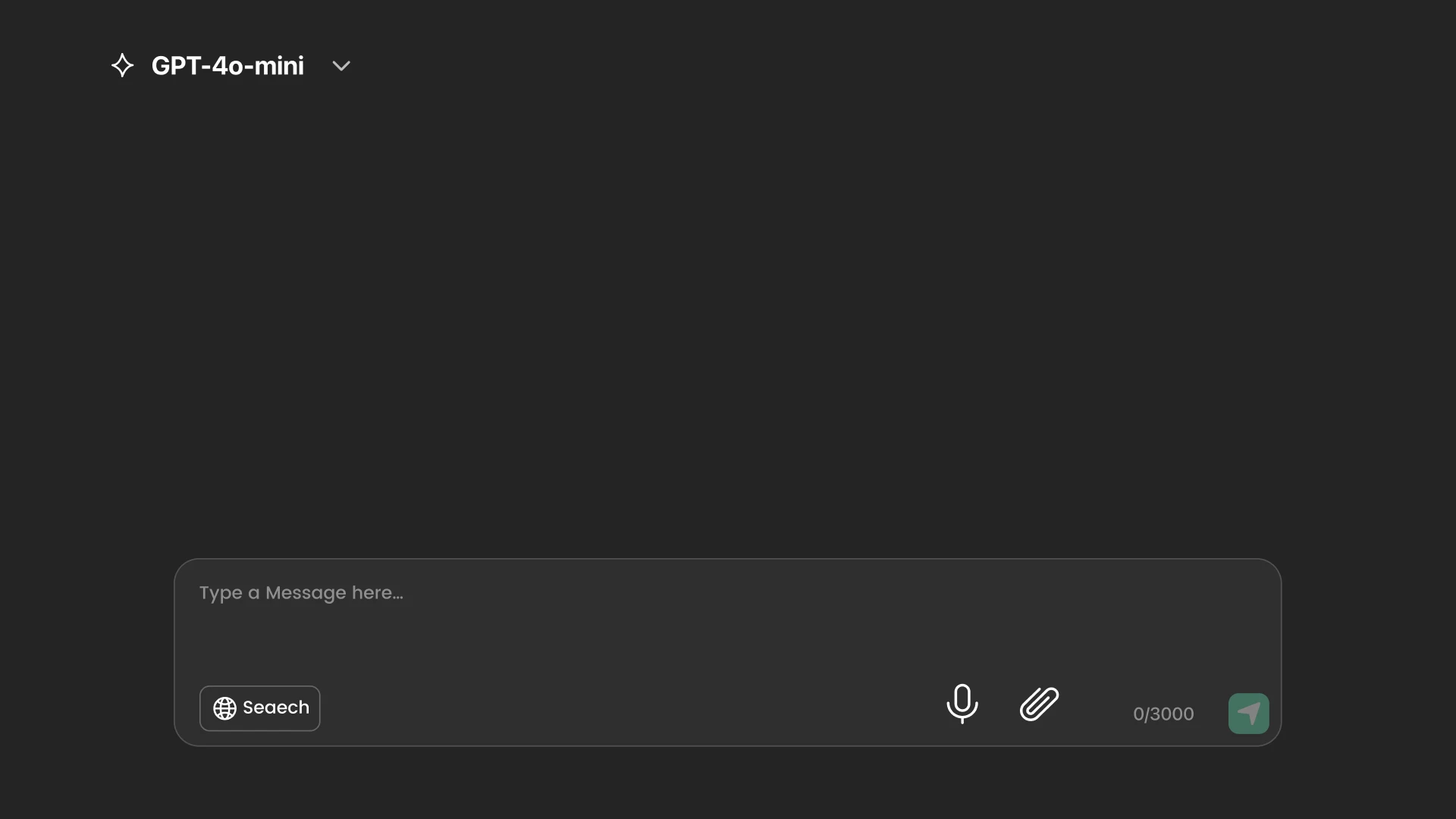The height and width of the screenshot is (819, 1456).
Task: Click the sparkle icon beside GPT-4o-mini
Action: [x=122, y=66]
